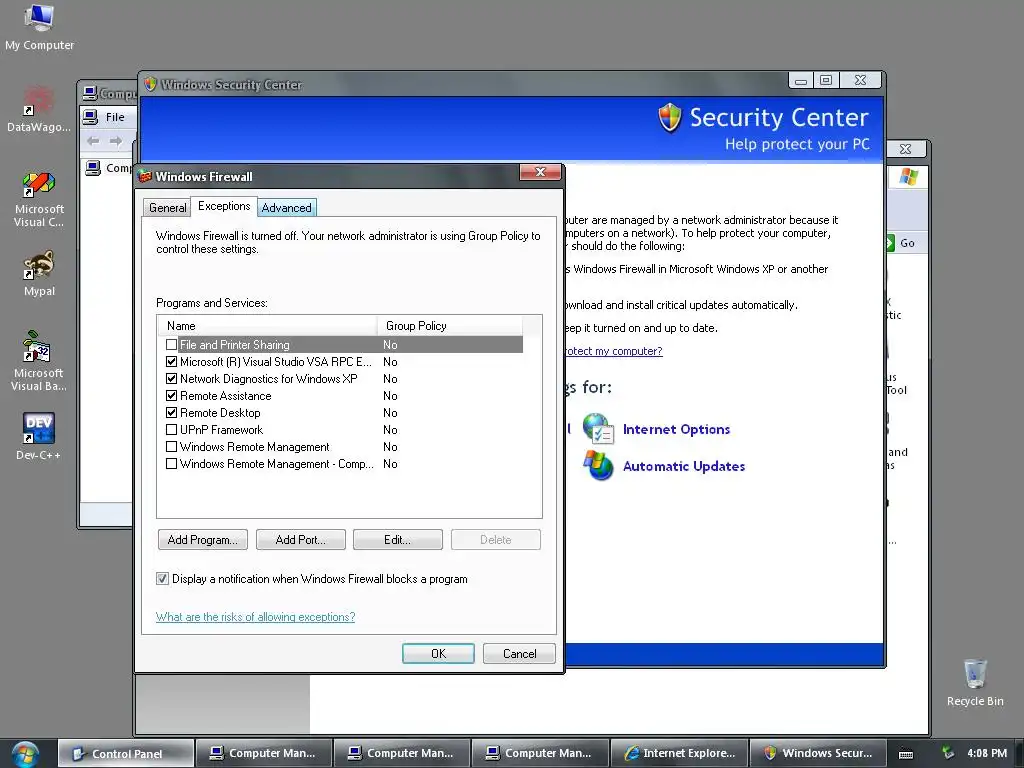Click the green Go button in background window

pos(901,243)
